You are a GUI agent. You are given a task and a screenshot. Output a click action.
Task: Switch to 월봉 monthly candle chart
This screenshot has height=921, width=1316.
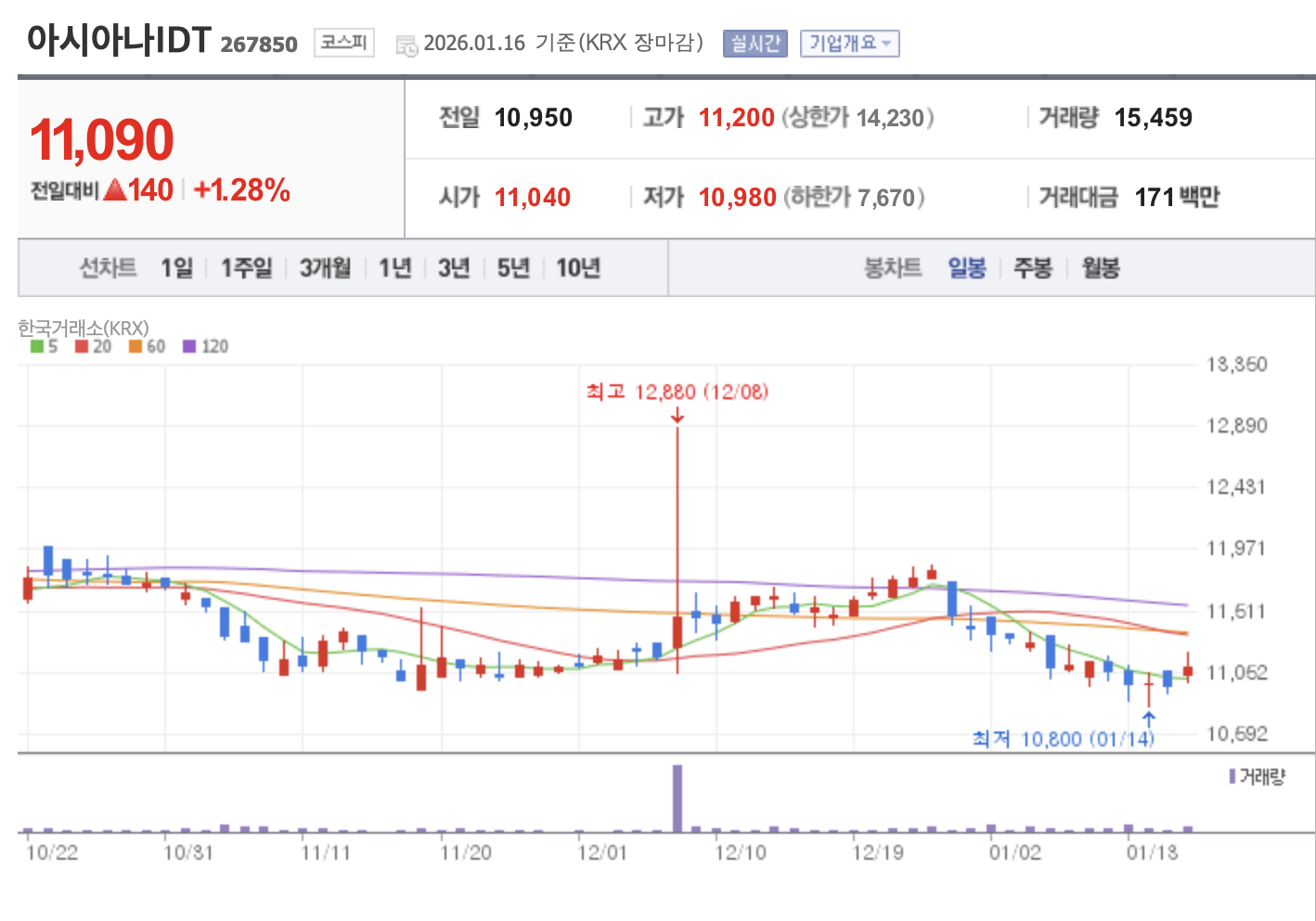(1101, 268)
